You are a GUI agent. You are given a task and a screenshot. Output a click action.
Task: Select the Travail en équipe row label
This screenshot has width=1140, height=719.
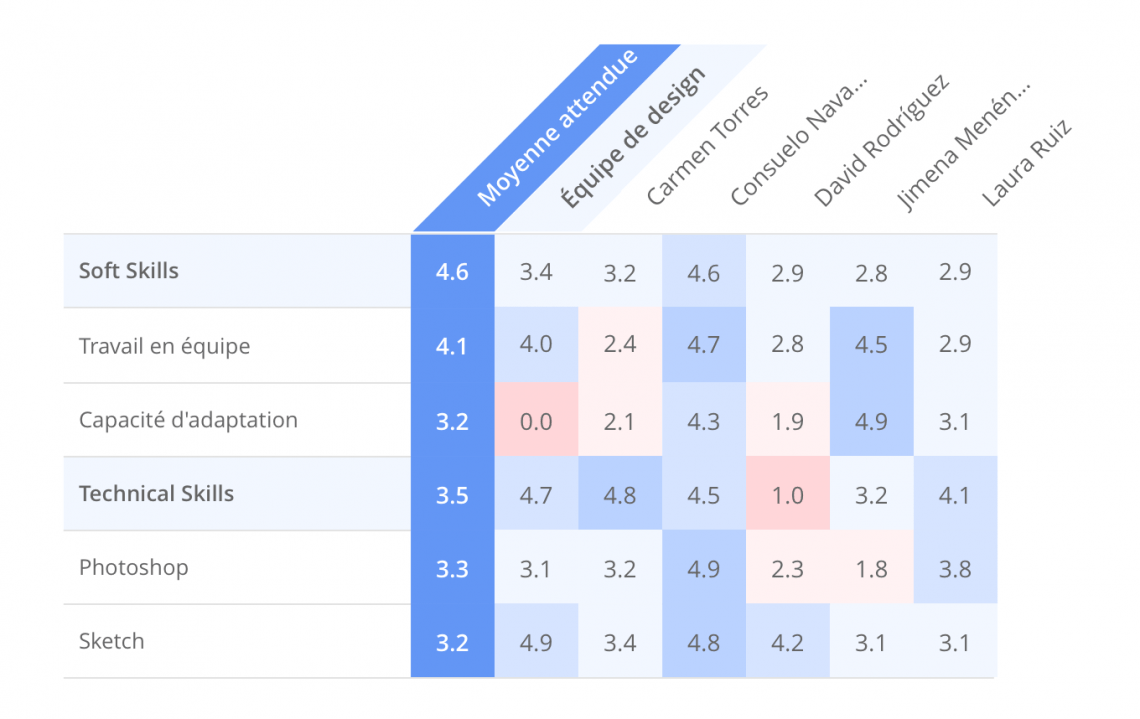(164, 346)
